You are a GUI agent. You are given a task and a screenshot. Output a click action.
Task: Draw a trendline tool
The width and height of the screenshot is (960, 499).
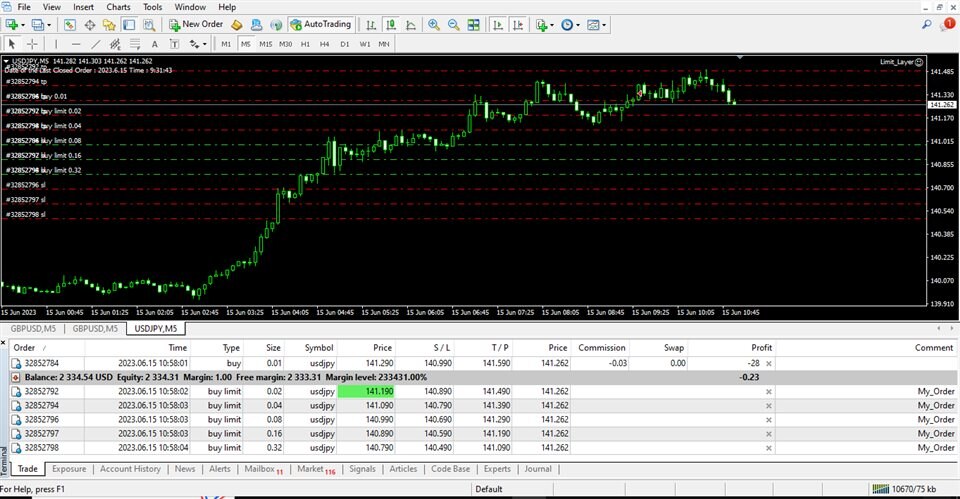point(96,44)
